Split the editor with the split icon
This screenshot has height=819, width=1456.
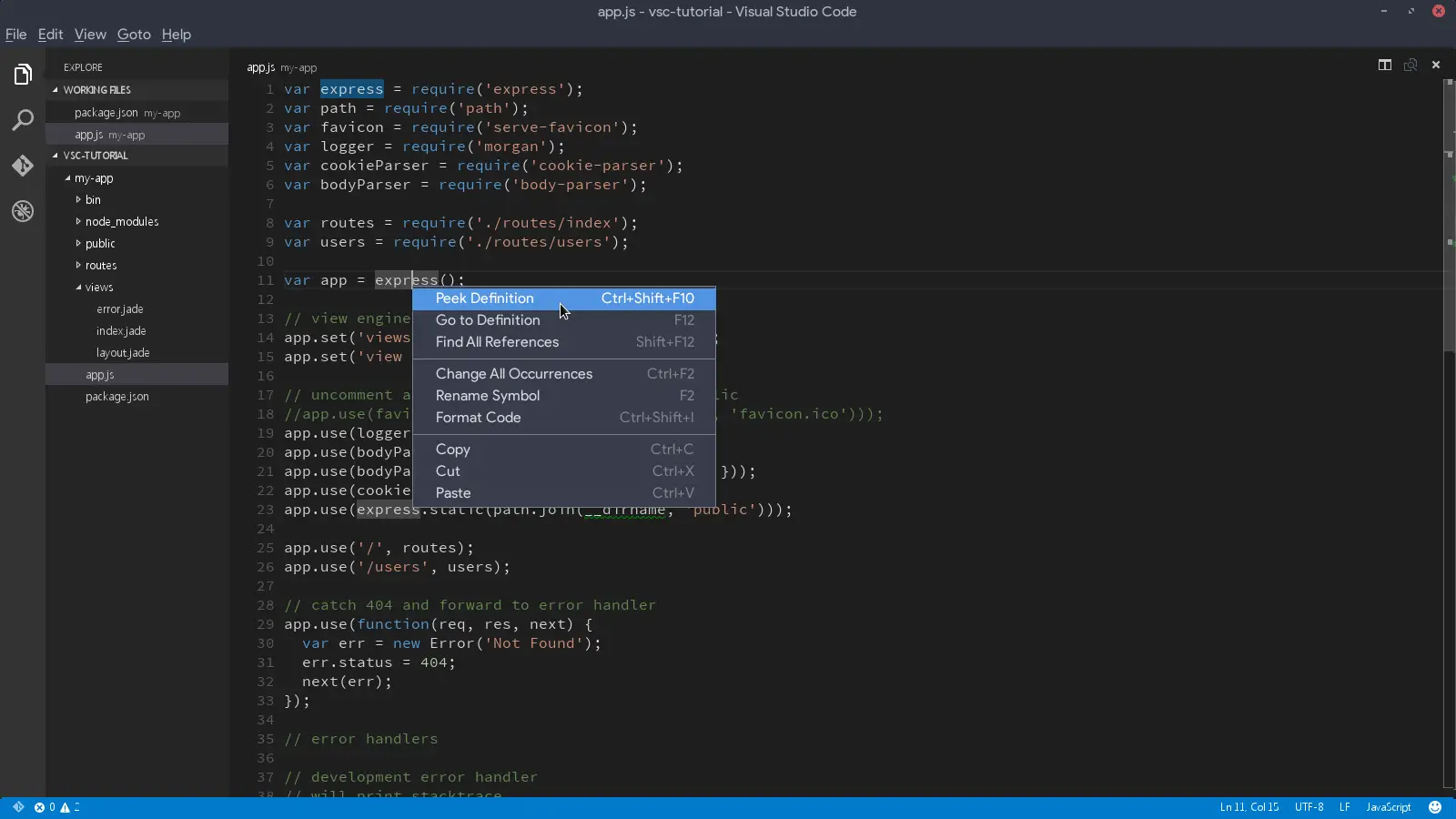pyautogui.click(x=1385, y=65)
